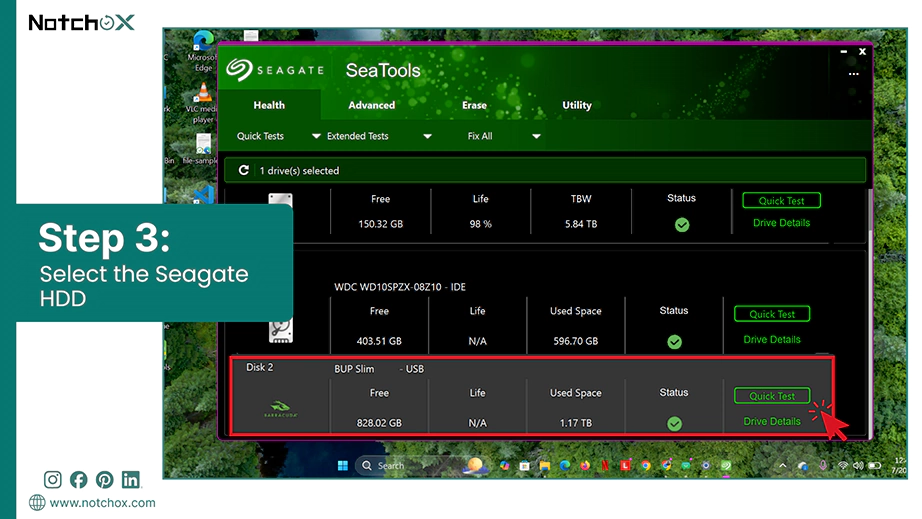
Task: Minimize the SeaTools window
Action: point(844,52)
